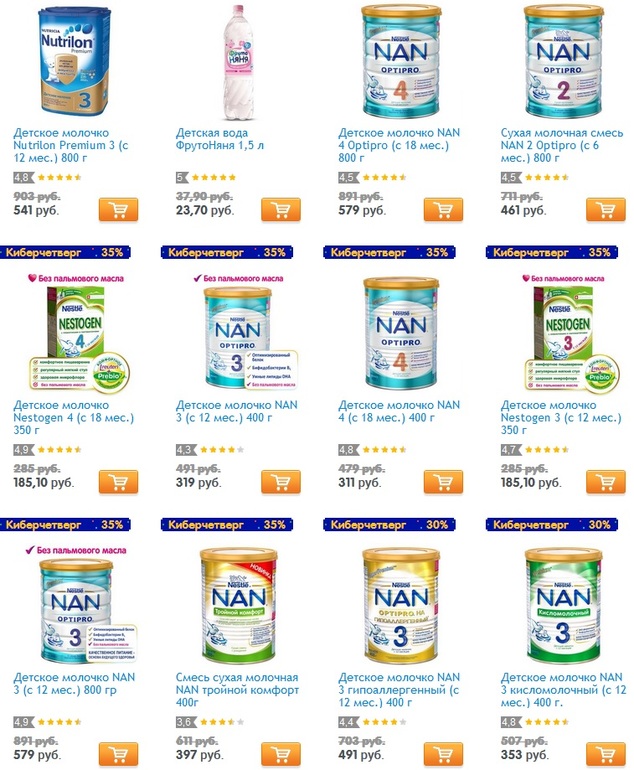Click the star rating of NAN 3 гипоаллергенный
Screen dimensions: 634x770
[383, 722]
